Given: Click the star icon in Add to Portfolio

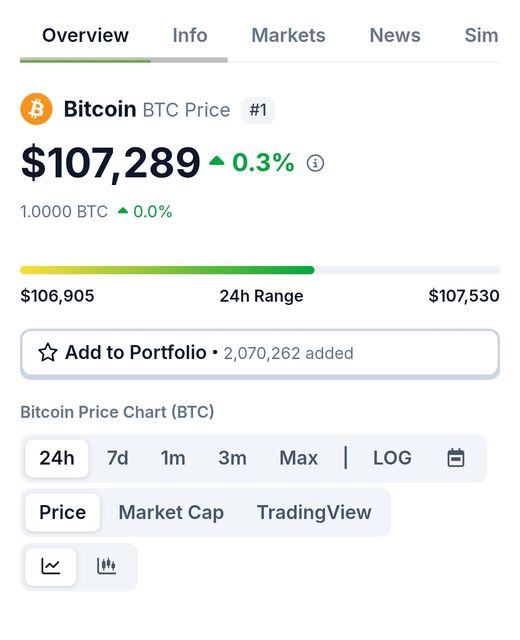Looking at the screenshot, I should (48, 353).
